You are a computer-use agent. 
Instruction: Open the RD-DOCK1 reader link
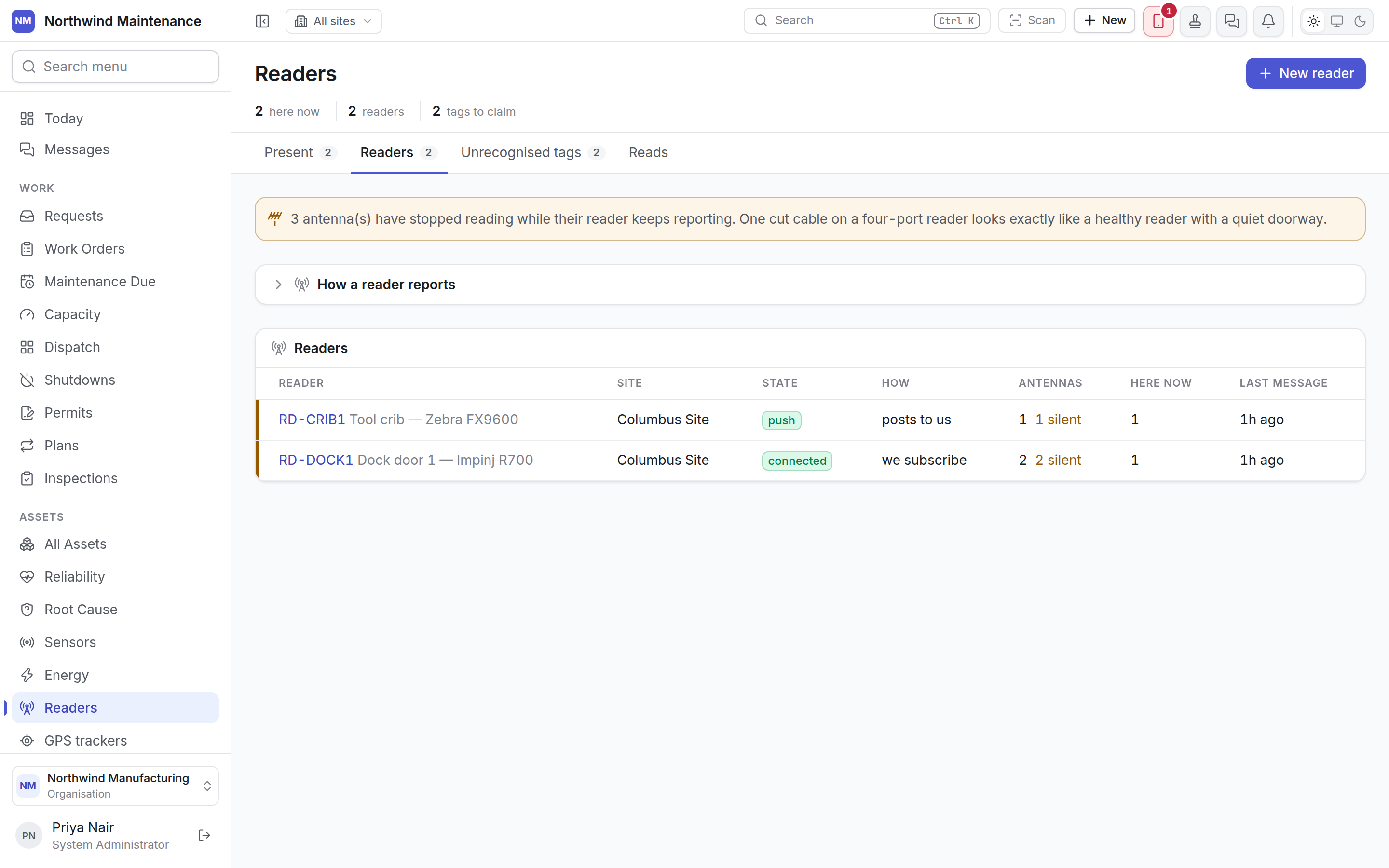coord(316,460)
